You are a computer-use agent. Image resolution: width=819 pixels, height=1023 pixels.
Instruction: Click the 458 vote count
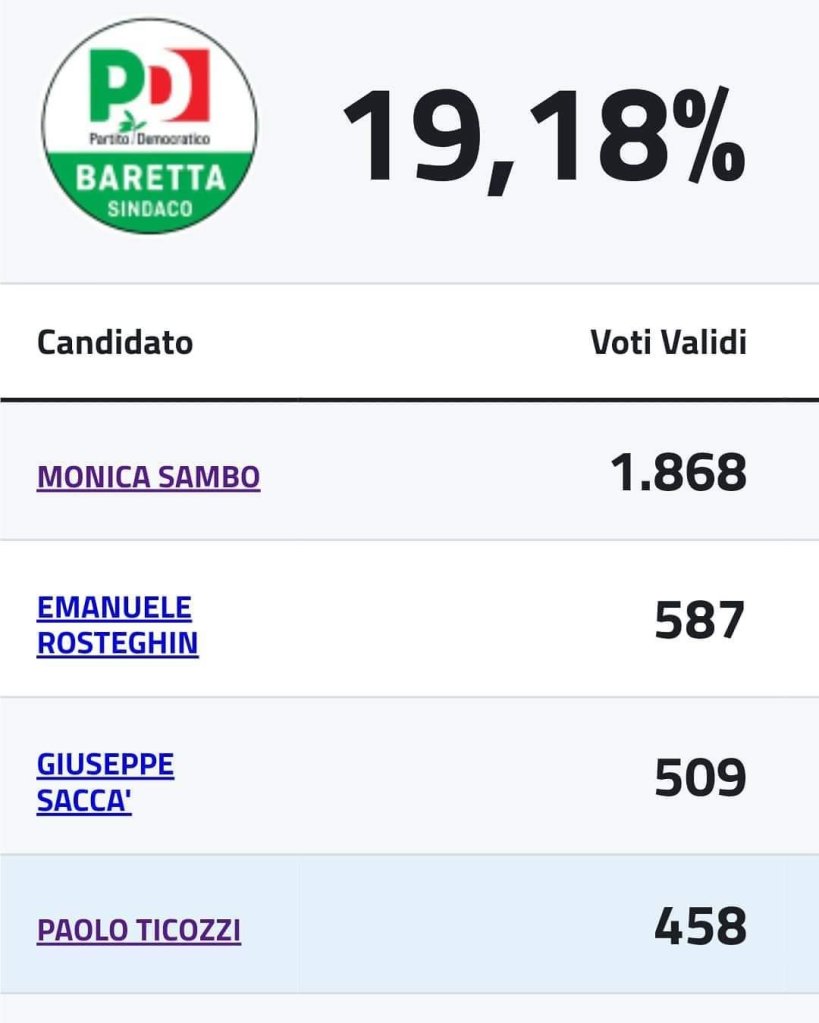click(x=700, y=927)
